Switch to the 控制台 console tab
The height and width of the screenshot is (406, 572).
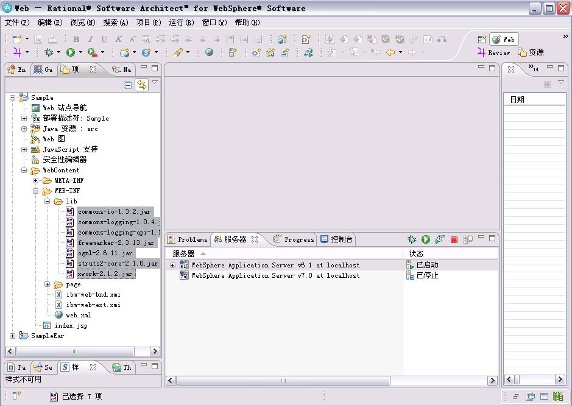pos(336,240)
